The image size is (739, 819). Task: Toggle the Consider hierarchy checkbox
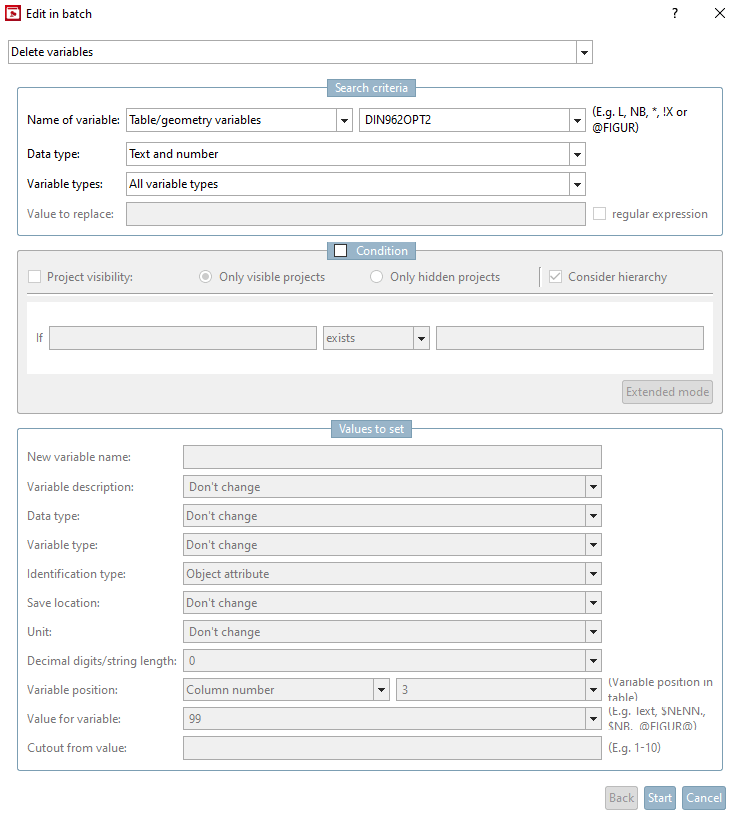(556, 277)
